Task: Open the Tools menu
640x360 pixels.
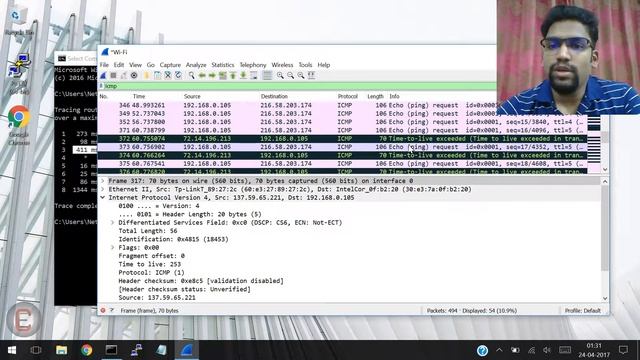Action: click(x=305, y=65)
